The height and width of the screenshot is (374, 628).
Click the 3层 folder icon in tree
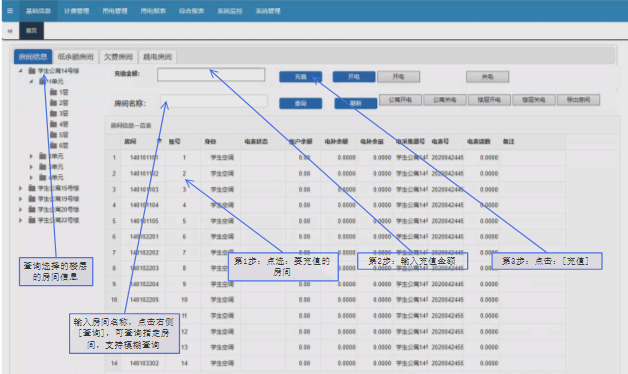53,113
